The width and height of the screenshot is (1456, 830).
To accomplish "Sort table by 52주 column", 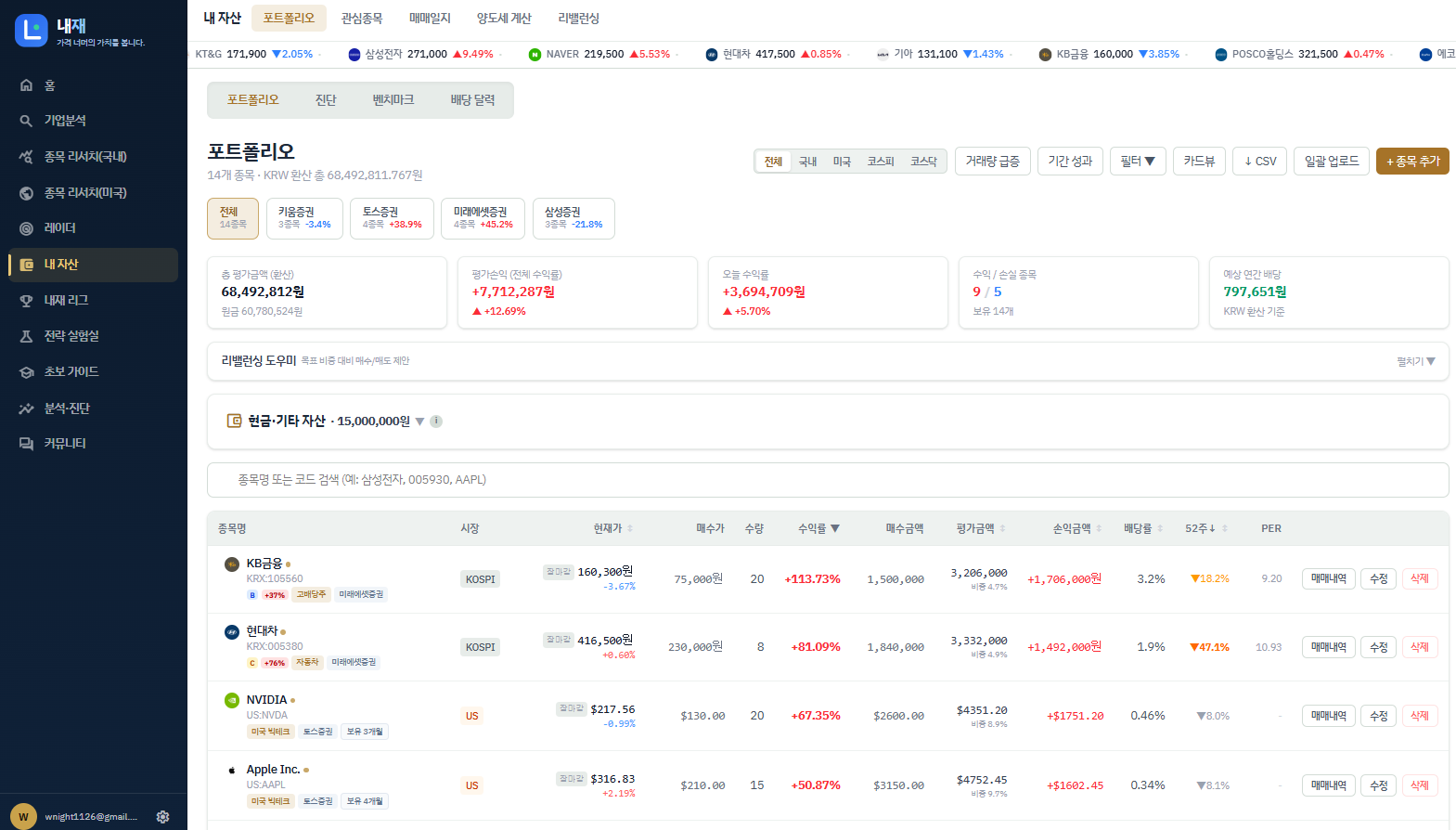I will point(1206,528).
